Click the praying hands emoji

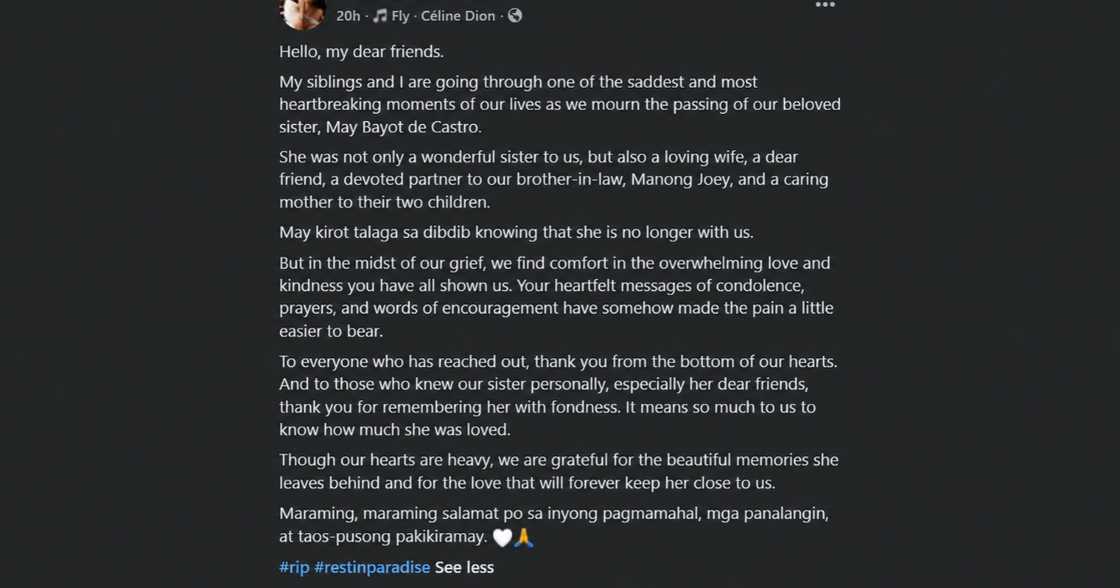(524, 537)
